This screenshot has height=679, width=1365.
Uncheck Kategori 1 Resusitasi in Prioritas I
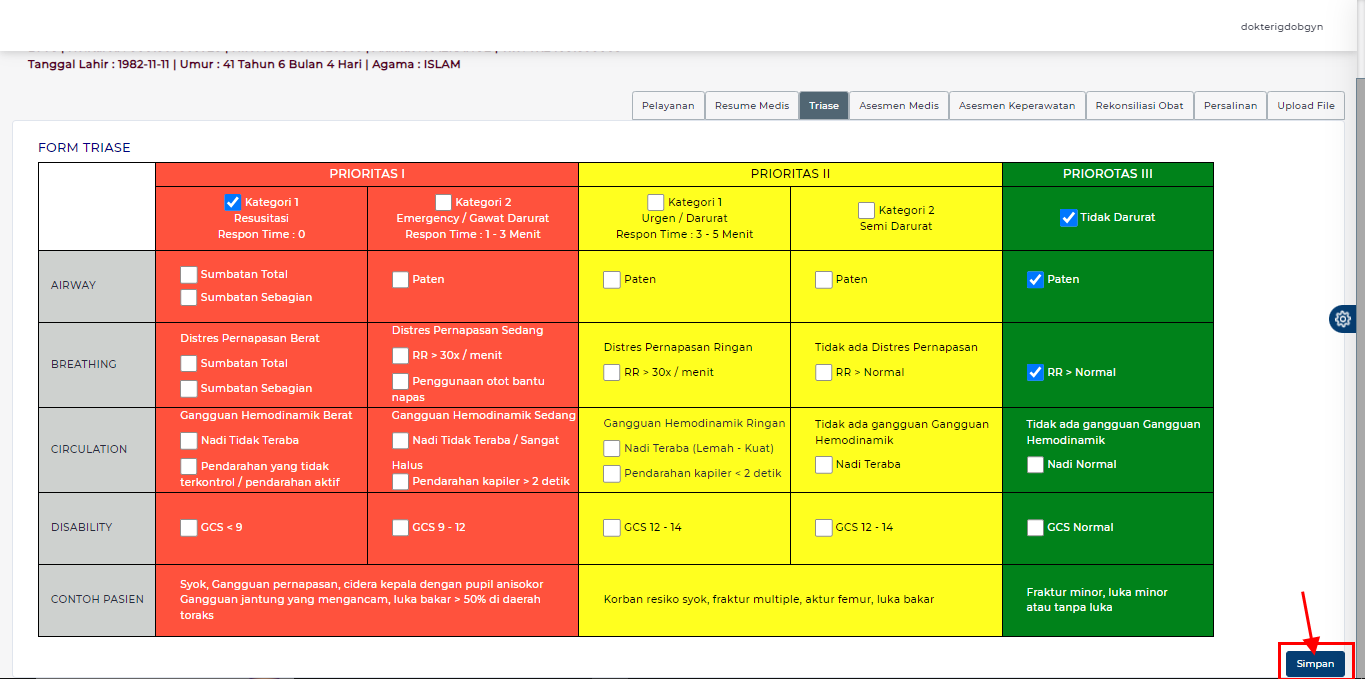coord(232,202)
